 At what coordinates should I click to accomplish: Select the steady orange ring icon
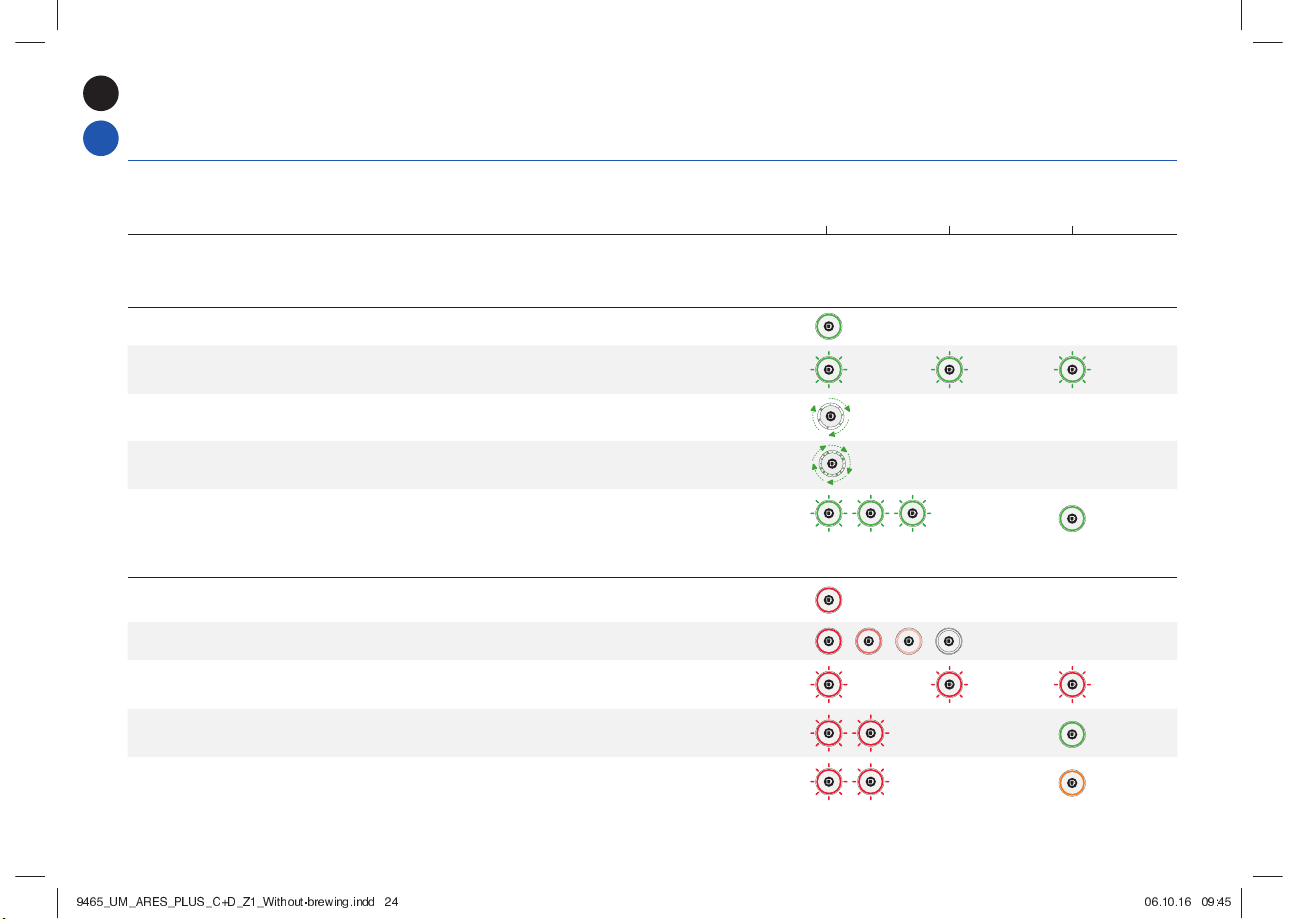(1072, 782)
